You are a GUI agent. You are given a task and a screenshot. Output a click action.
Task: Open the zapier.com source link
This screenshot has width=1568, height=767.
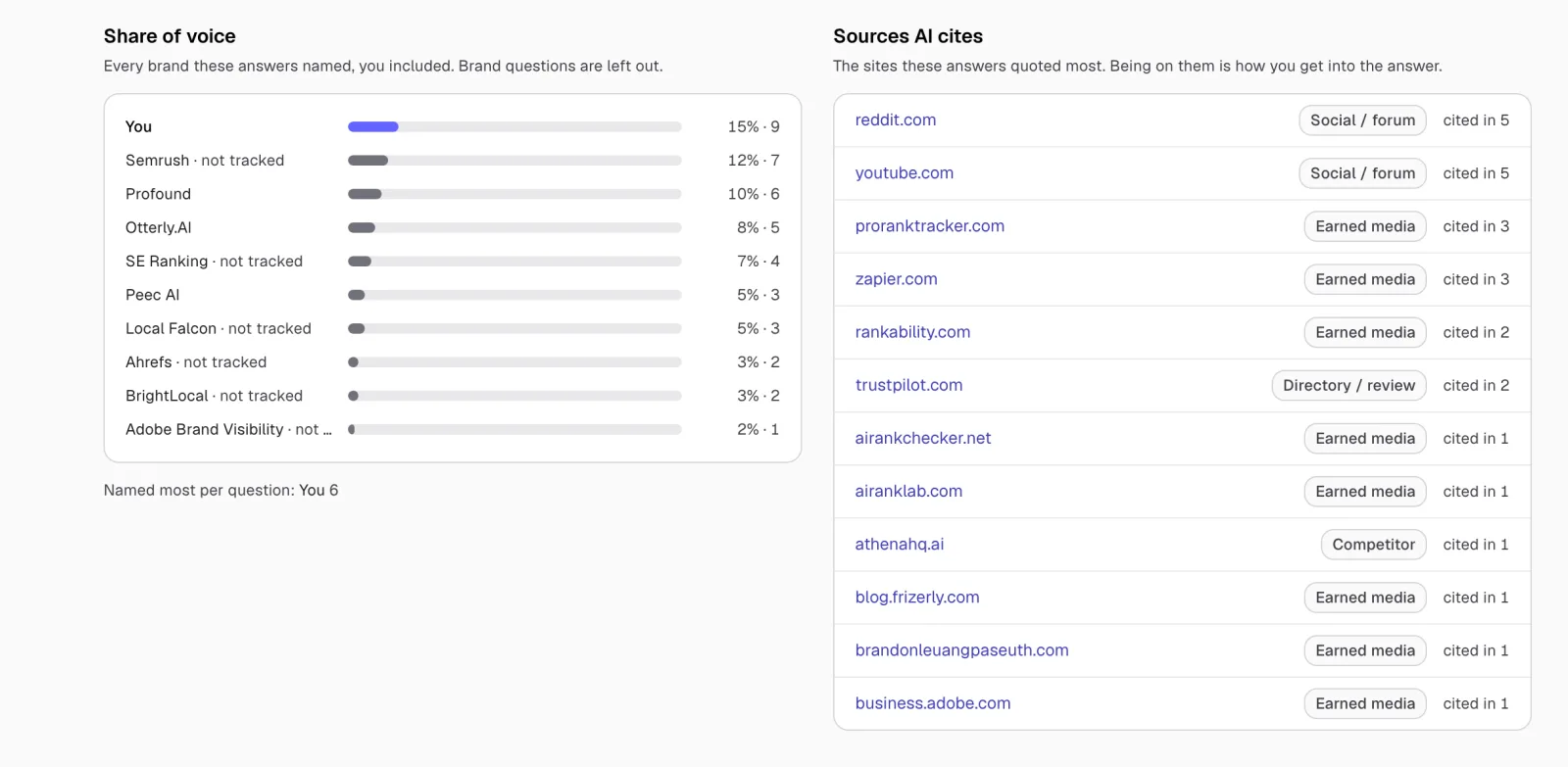[x=896, y=278]
